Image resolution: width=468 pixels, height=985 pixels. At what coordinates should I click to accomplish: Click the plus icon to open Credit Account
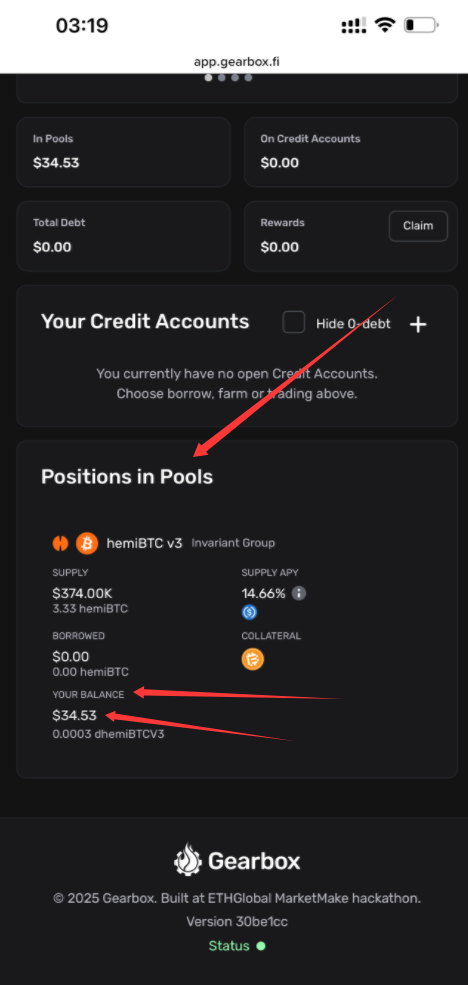pyautogui.click(x=418, y=324)
